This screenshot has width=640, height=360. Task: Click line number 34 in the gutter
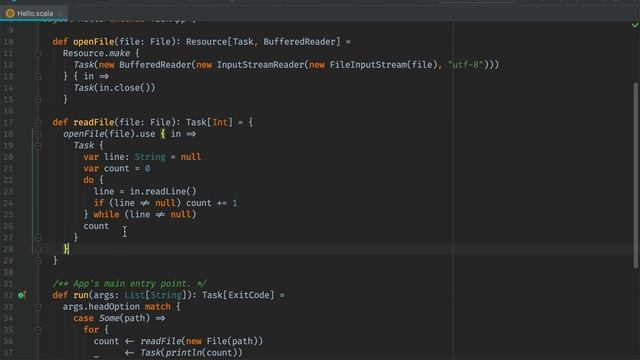coord(9,318)
